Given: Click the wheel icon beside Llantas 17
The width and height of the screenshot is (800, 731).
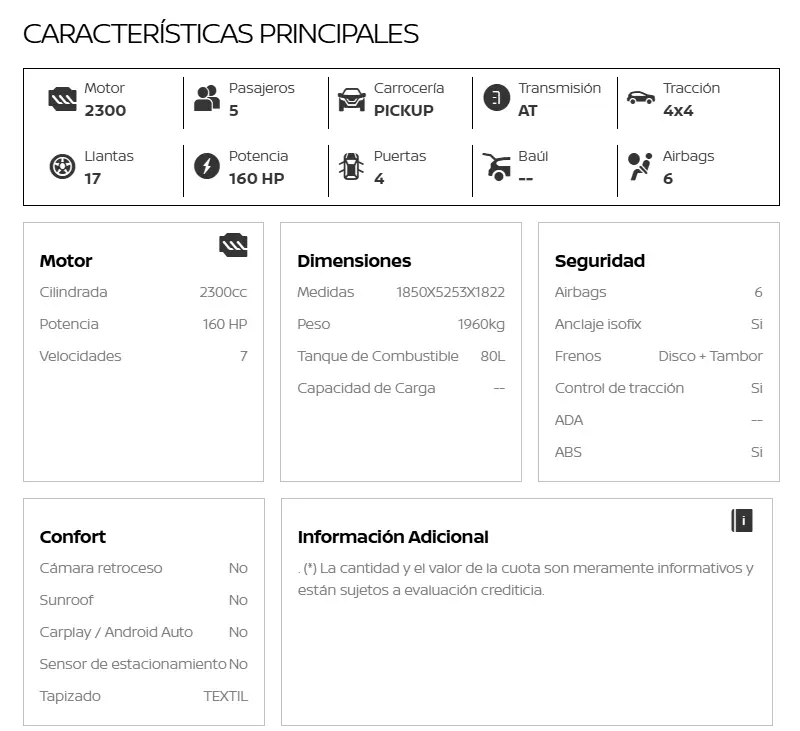Looking at the screenshot, I should (x=62, y=166).
